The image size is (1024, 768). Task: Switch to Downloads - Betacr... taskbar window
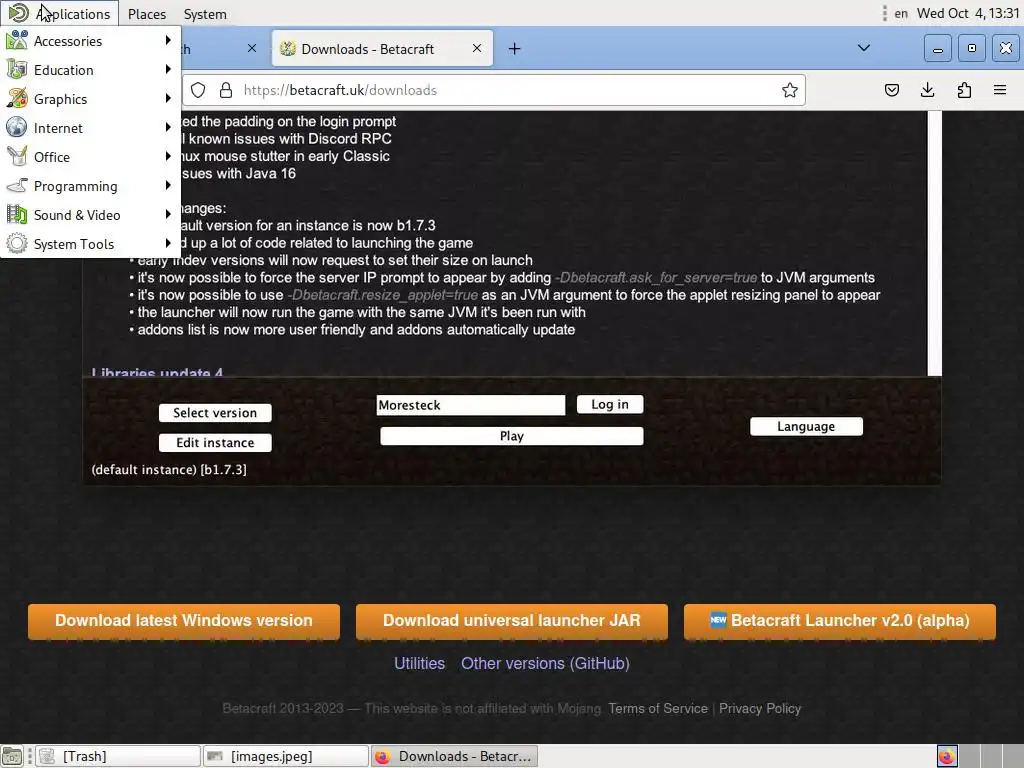click(x=455, y=756)
